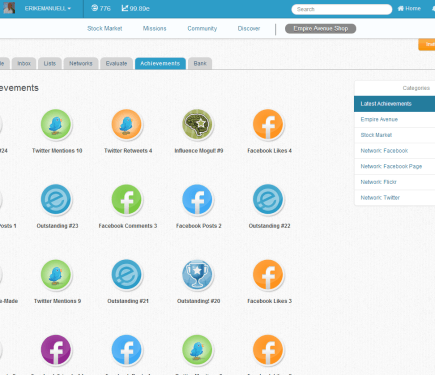Select the Facebook Likes 4 badge
Viewport: 435px width, 375px height.
click(268, 124)
